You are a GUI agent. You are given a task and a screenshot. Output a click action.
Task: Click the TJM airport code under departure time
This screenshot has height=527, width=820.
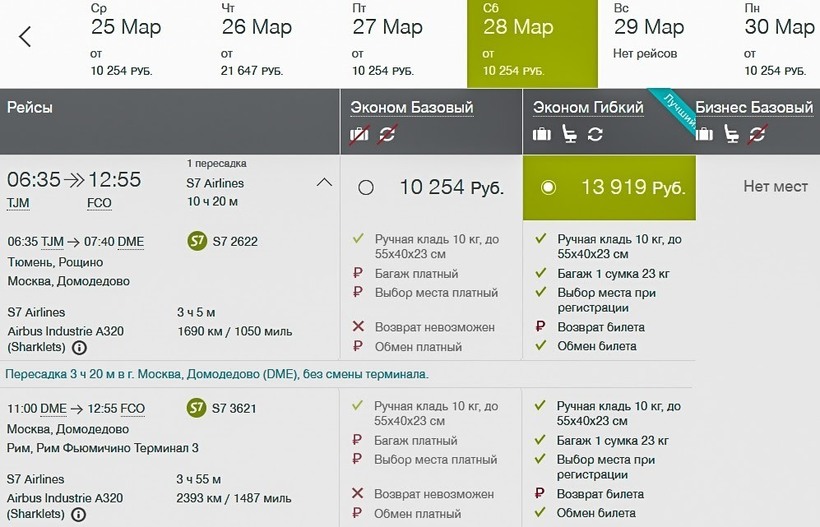pos(18,203)
